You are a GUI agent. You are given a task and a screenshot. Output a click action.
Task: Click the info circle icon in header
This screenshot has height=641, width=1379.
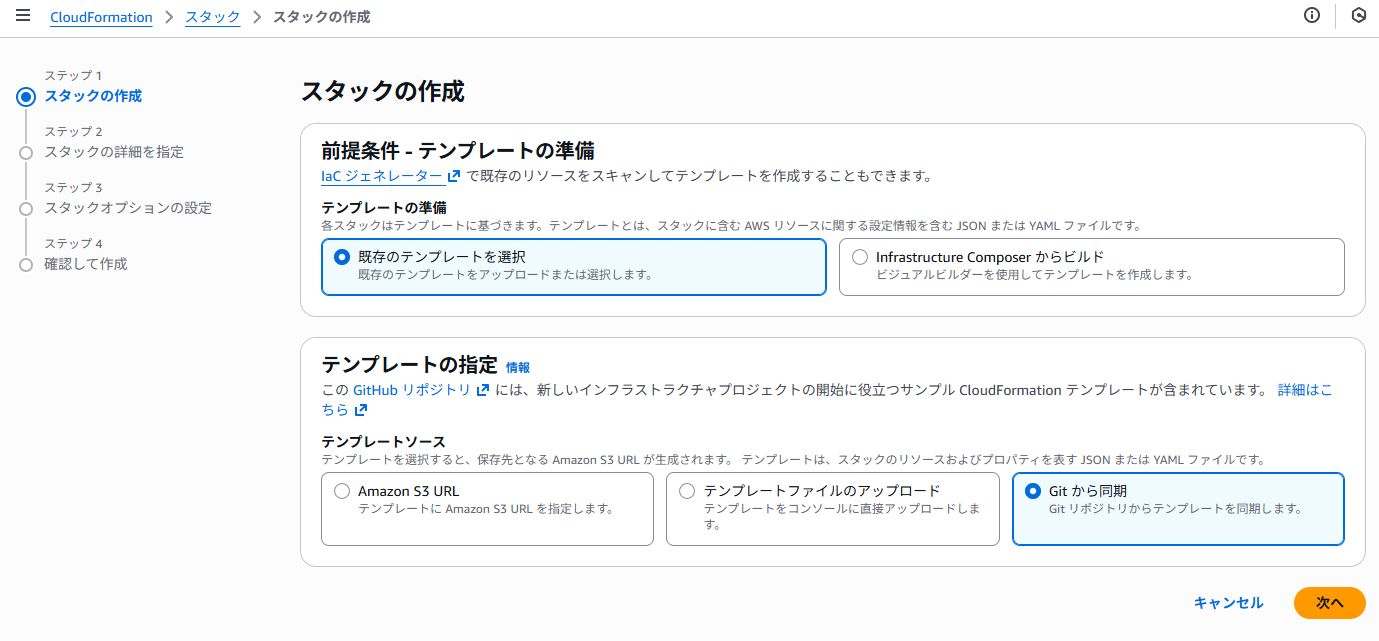point(1312,16)
